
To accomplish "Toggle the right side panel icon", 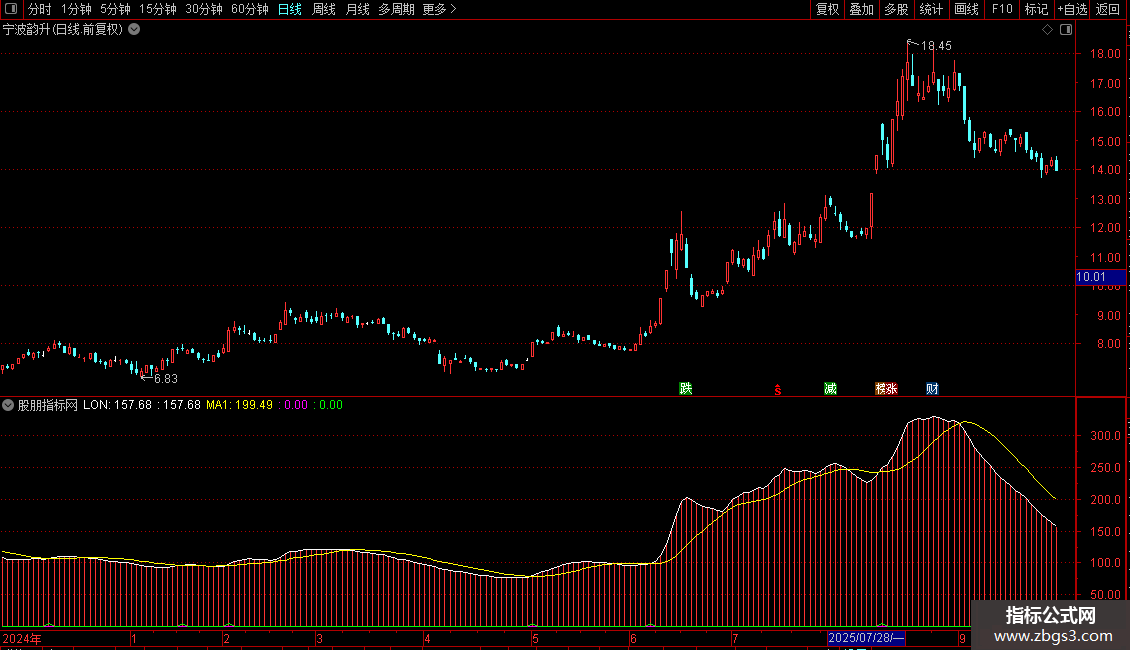I will 1065,30.
